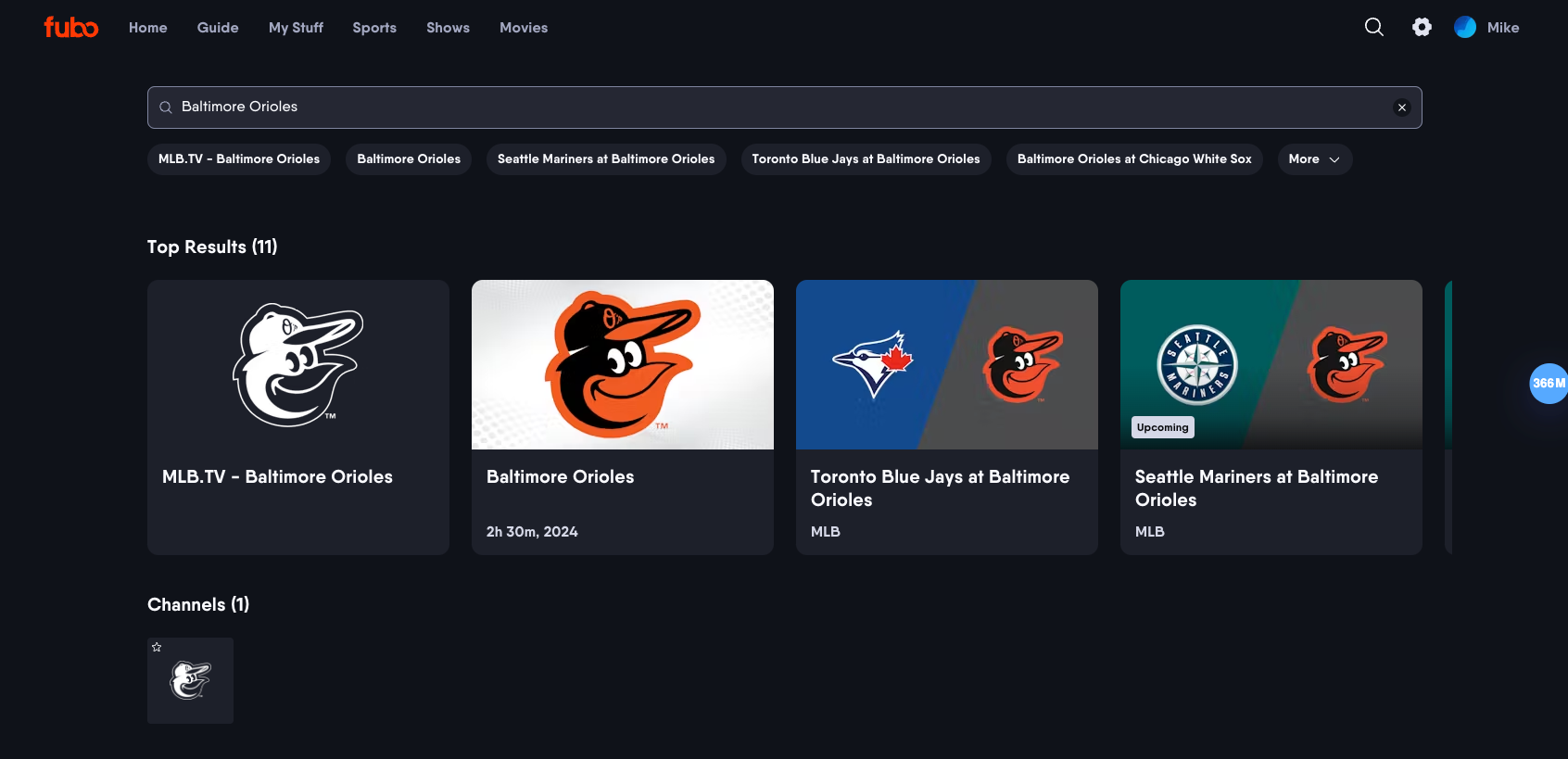The height and width of the screenshot is (759, 1568).
Task: Click the '2h 30m, 2024' text
Action: coord(532,532)
